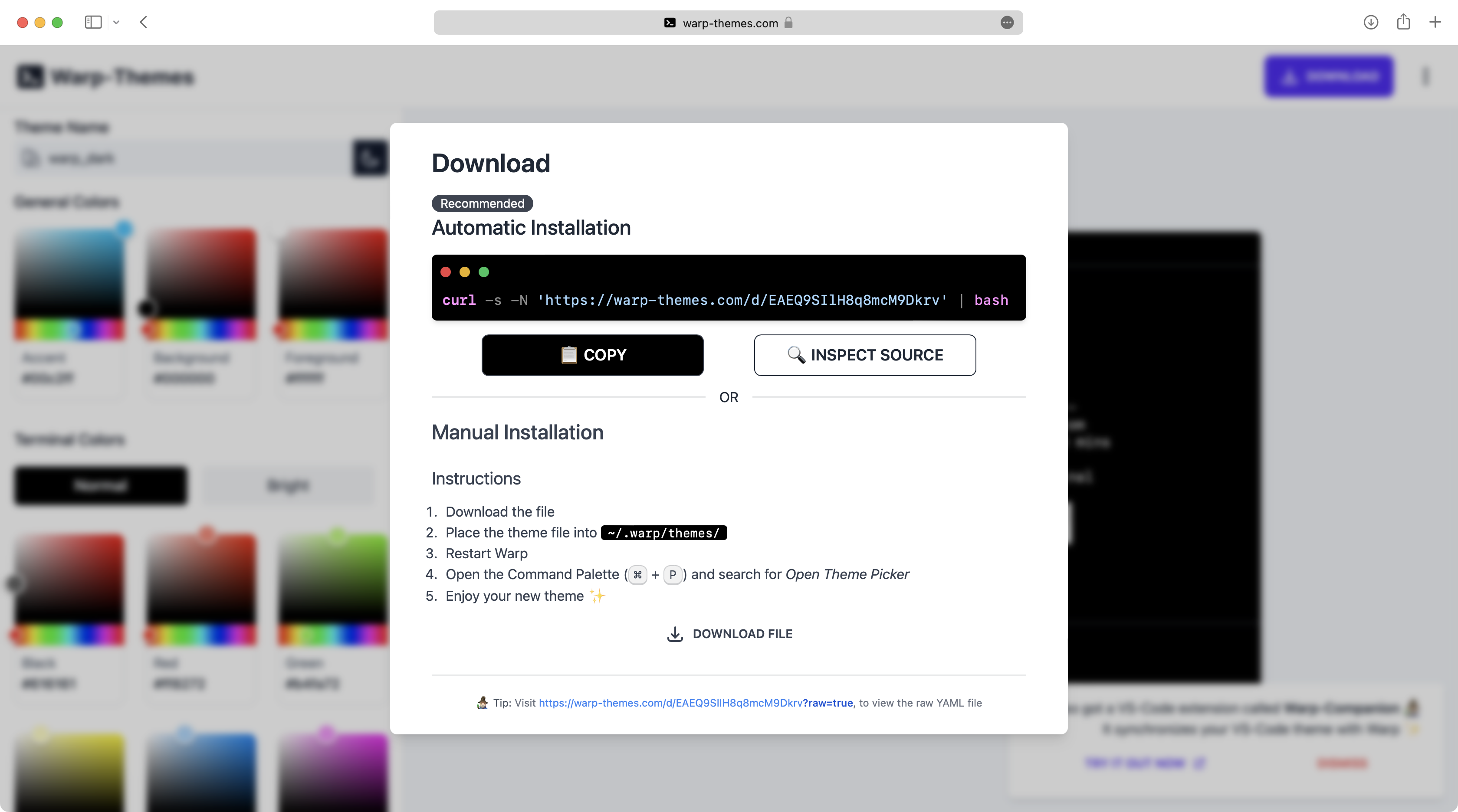
Task: Open the blurred three-dot menu in header
Action: [1425, 76]
